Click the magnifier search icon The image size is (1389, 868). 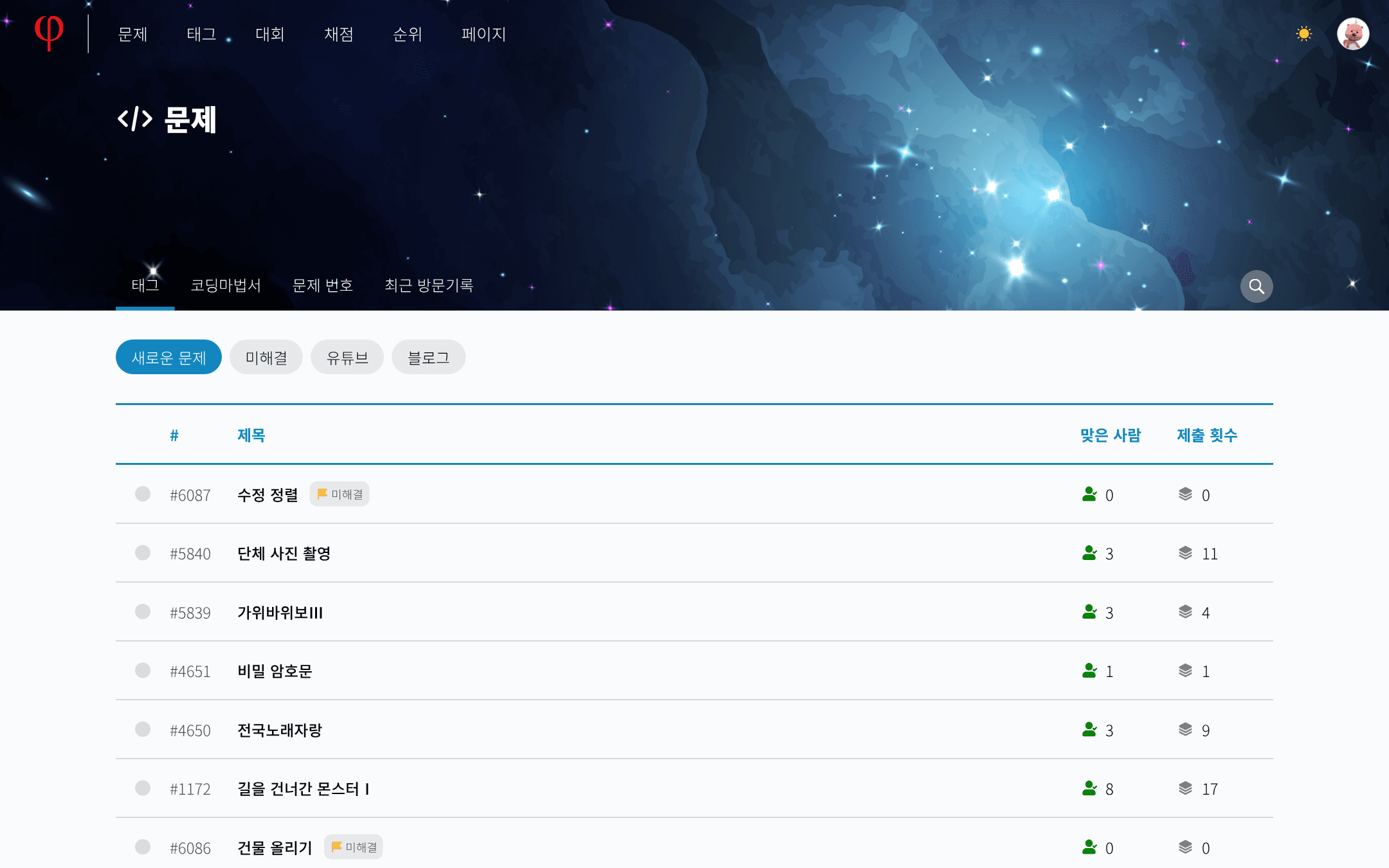[1257, 286]
